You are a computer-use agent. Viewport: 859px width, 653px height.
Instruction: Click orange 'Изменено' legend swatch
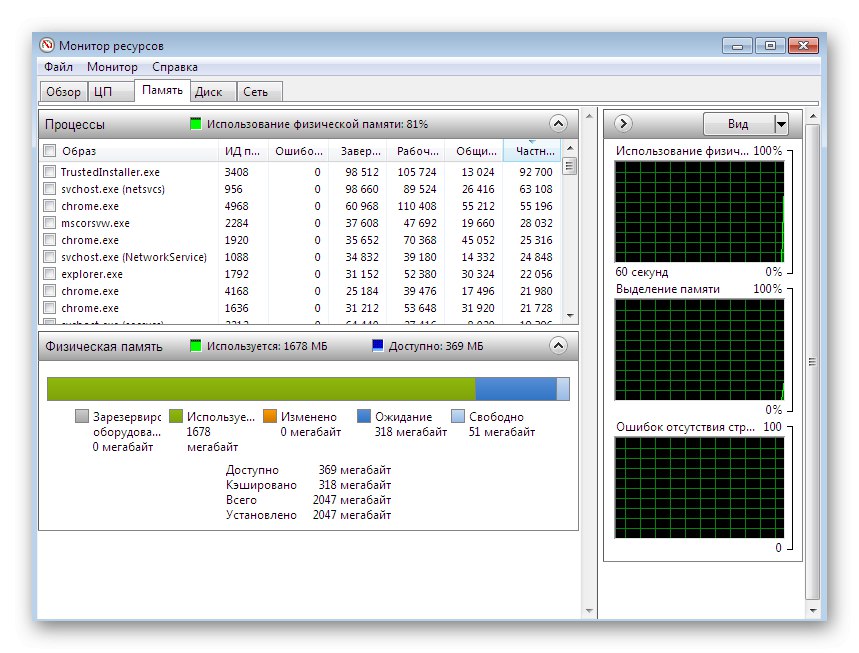tap(270, 416)
